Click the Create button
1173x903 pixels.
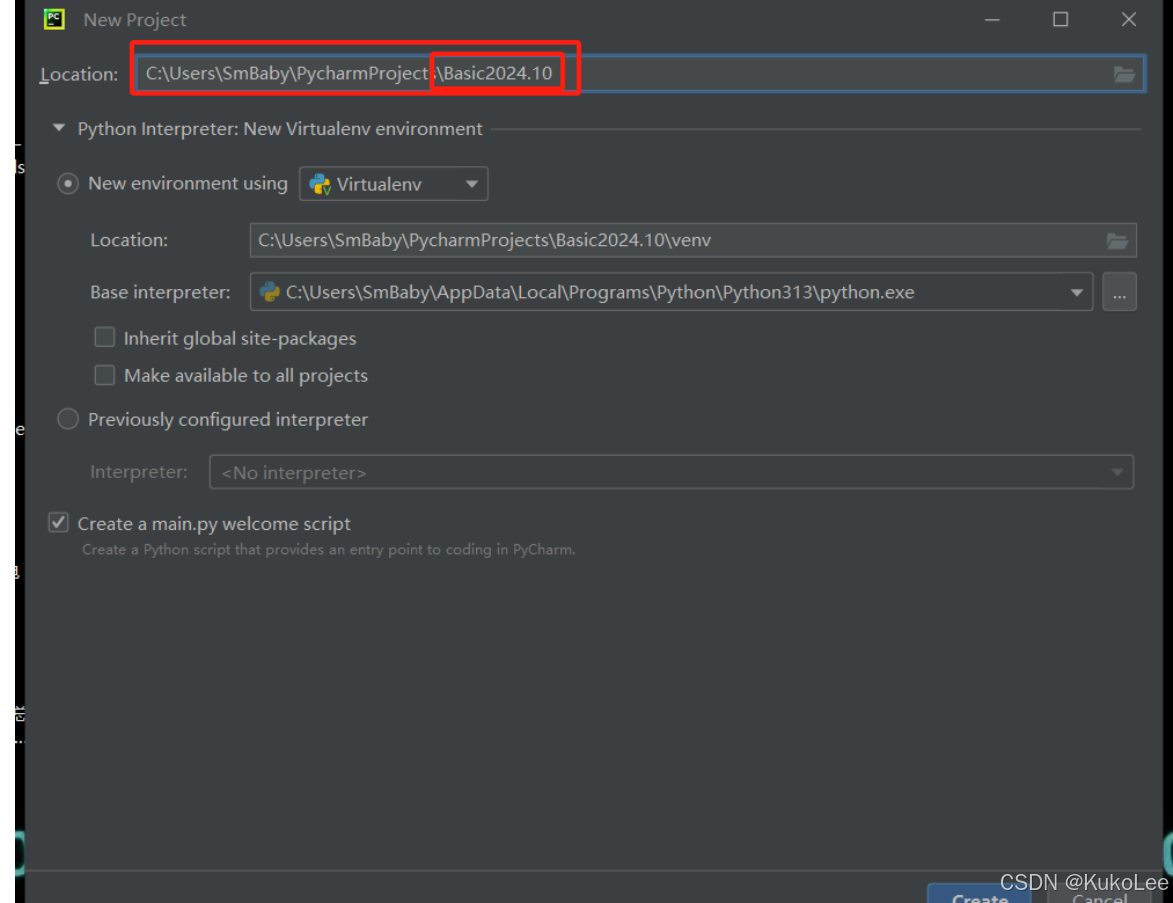click(x=979, y=895)
